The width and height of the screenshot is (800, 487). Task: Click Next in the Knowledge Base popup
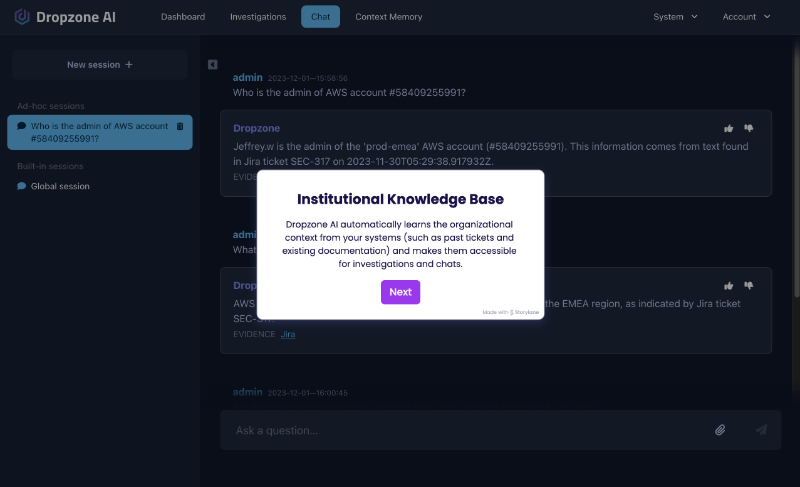401,292
